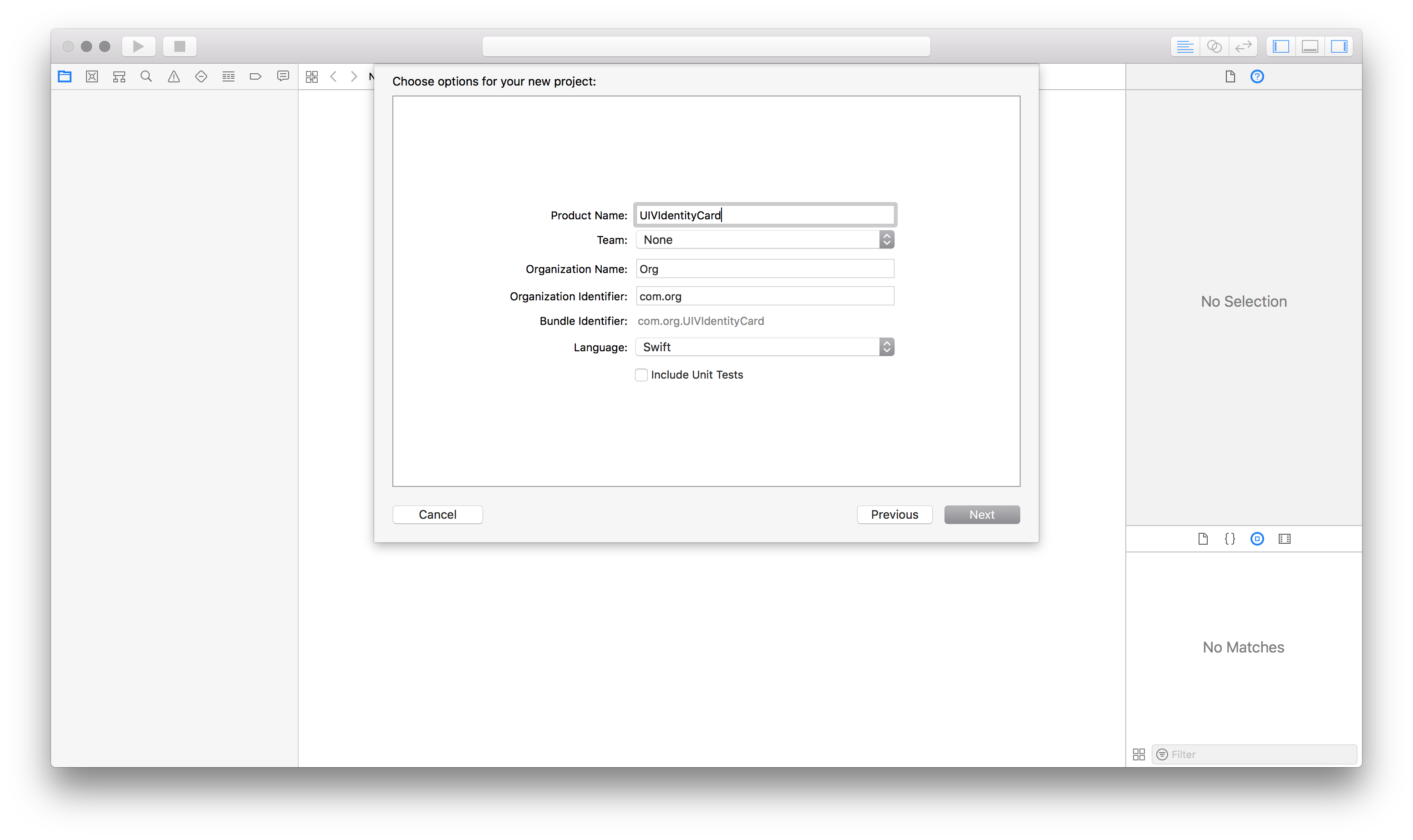Click the Organization Identifier field
1413x840 pixels.
pyautogui.click(x=764, y=295)
